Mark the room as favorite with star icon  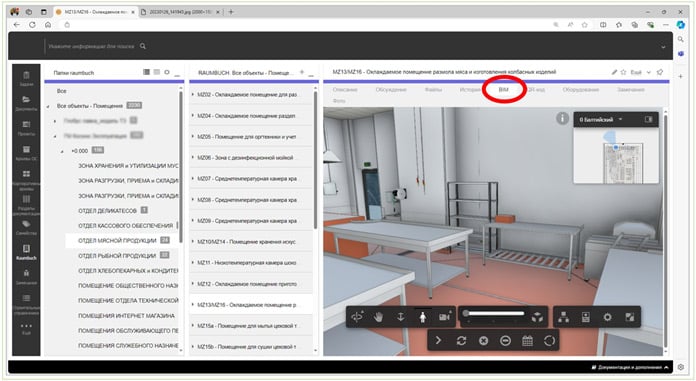(623, 72)
